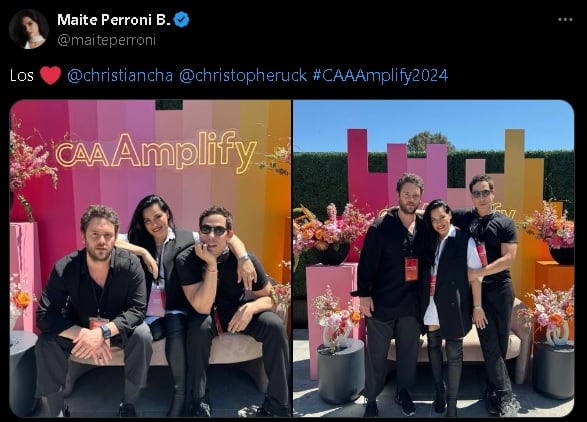Click the Maite Perroni B. display name

(114, 20)
